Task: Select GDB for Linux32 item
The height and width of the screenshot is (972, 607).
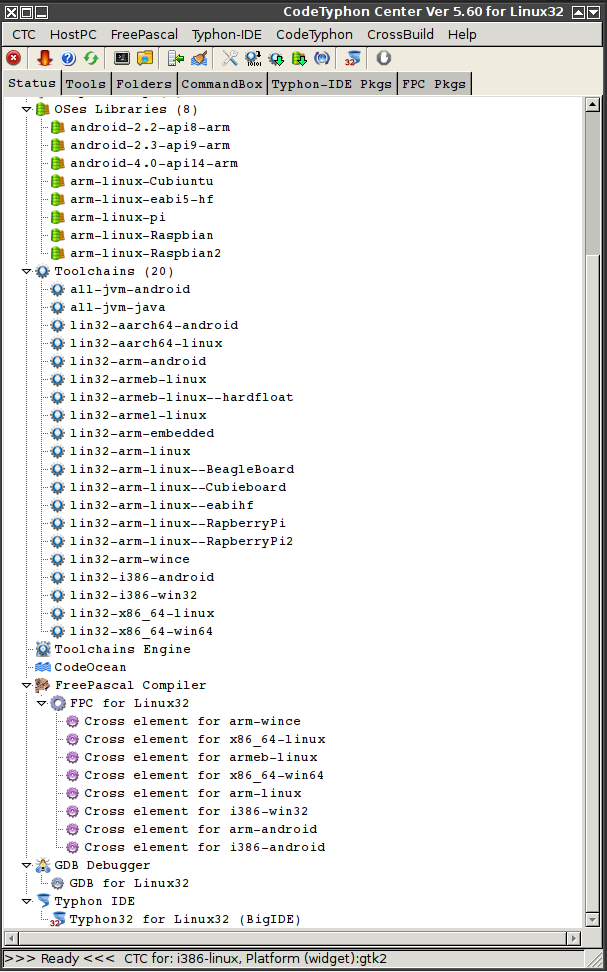Action: point(129,883)
